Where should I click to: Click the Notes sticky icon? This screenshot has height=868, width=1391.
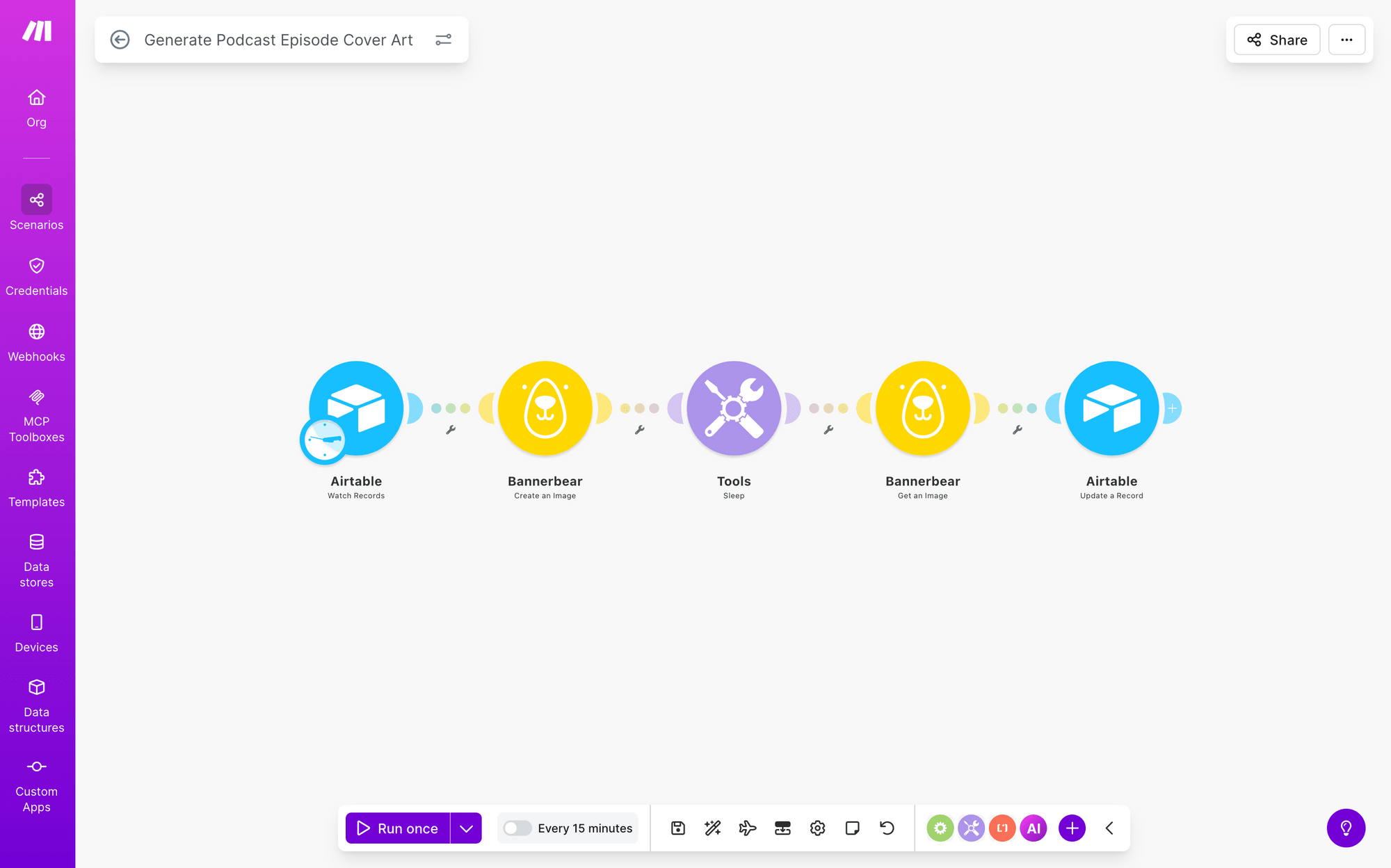[x=852, y=828]
